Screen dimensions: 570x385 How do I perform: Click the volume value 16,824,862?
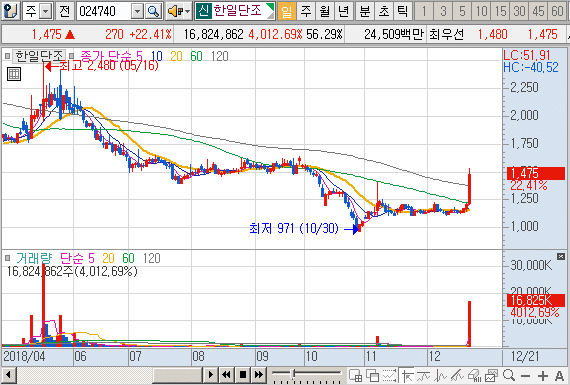(x=213, y=35)
